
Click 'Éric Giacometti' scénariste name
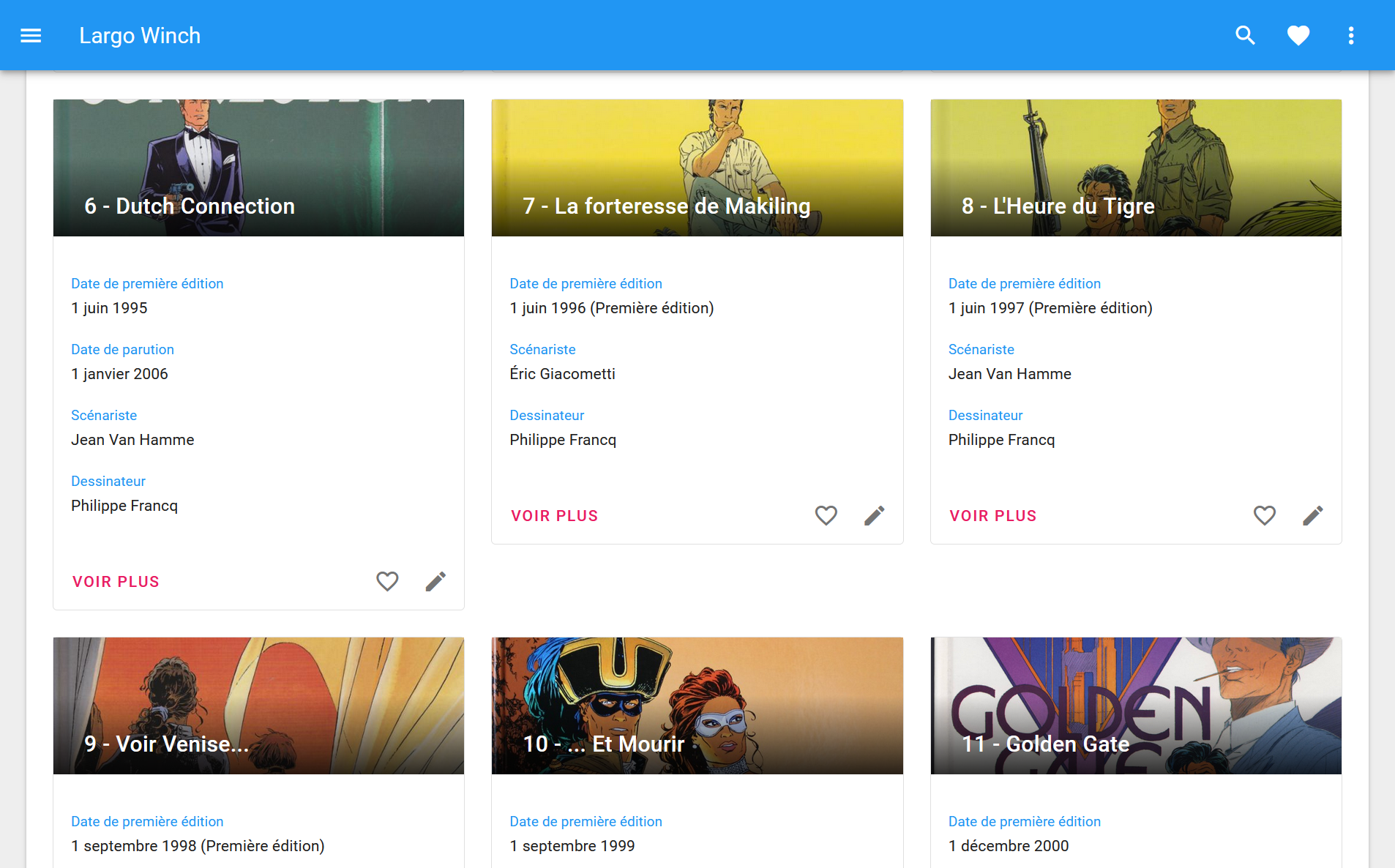point(562,374)
